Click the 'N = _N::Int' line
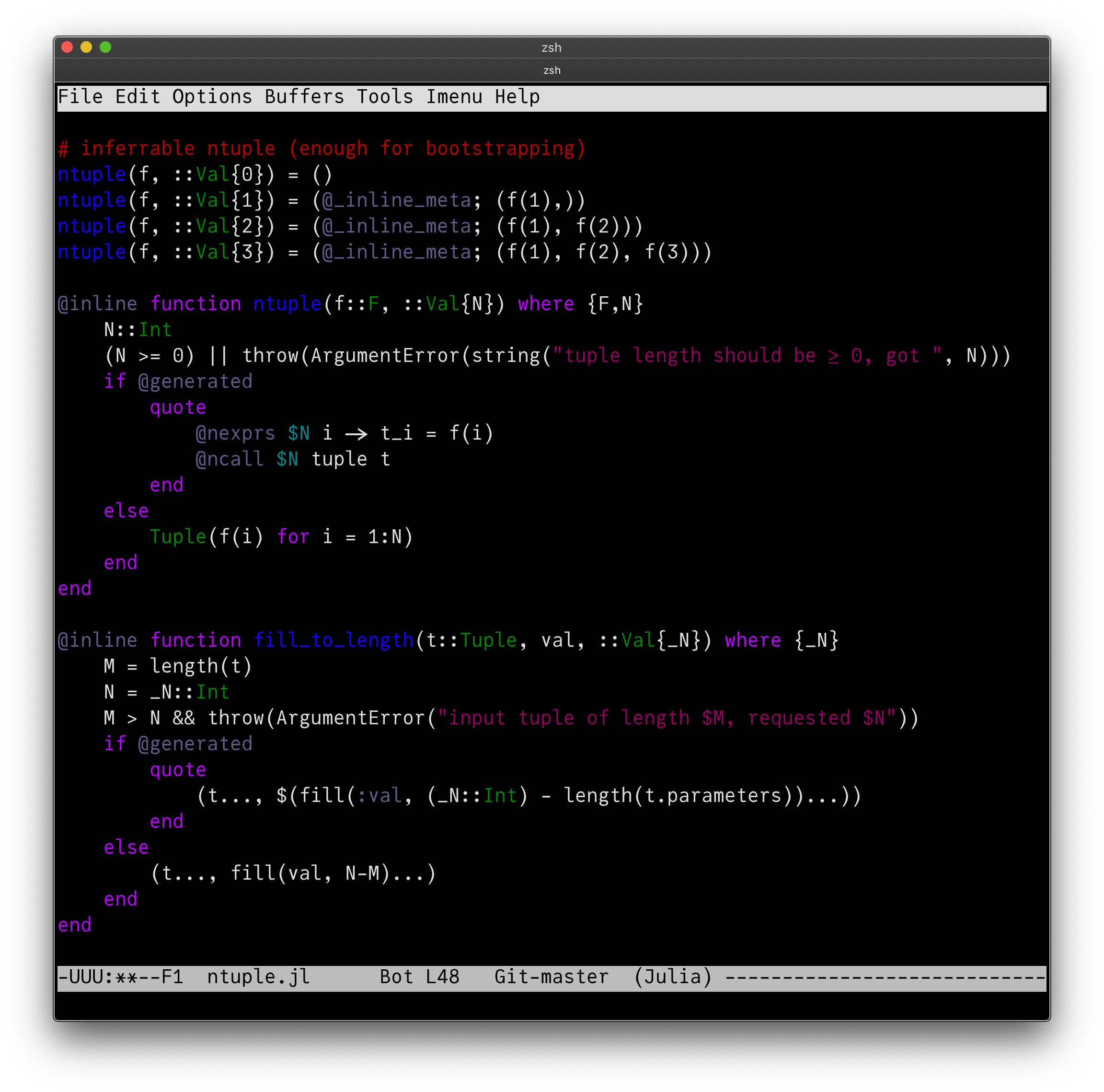 (x=166, y=692)
